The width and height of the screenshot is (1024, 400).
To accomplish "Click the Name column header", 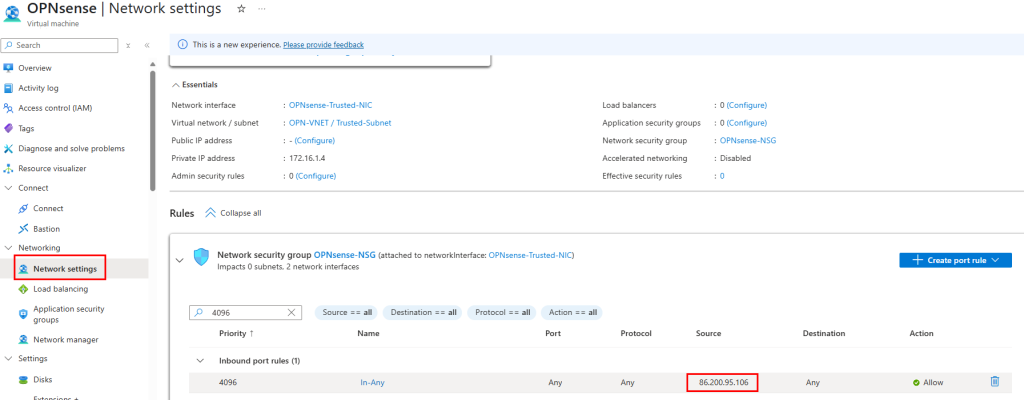I will [368, 333].
